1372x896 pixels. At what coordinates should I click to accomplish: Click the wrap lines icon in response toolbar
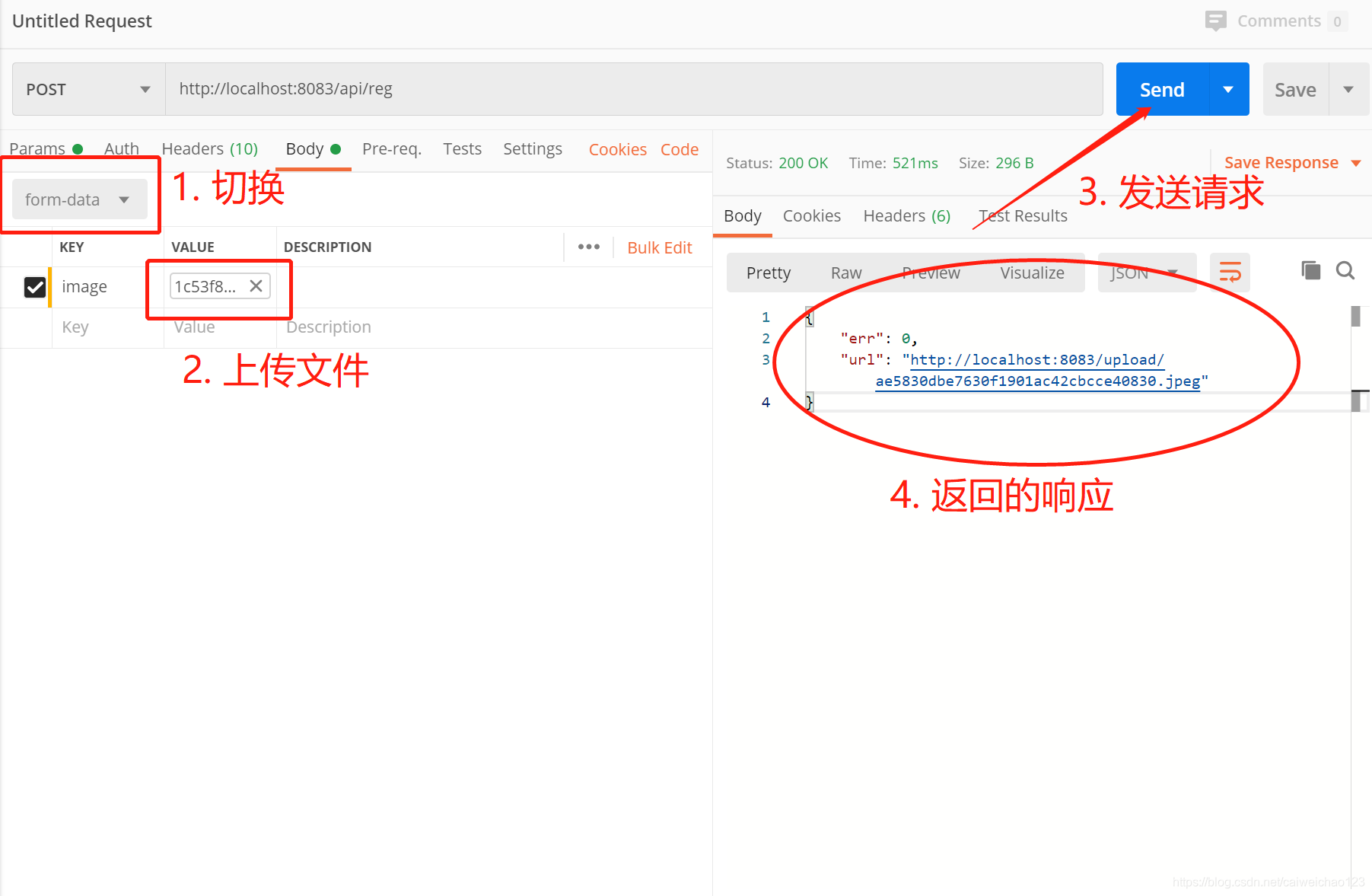[x=1230, y=272]
